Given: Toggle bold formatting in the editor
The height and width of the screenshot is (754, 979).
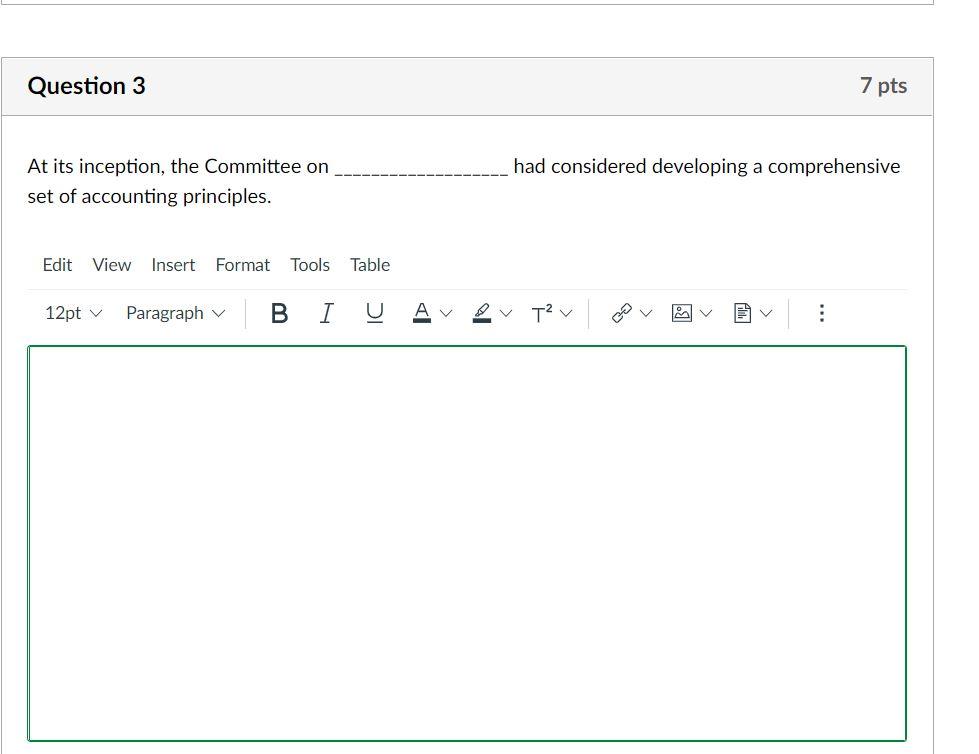Looking at the screenshot, I should click(x=278, y=313).
